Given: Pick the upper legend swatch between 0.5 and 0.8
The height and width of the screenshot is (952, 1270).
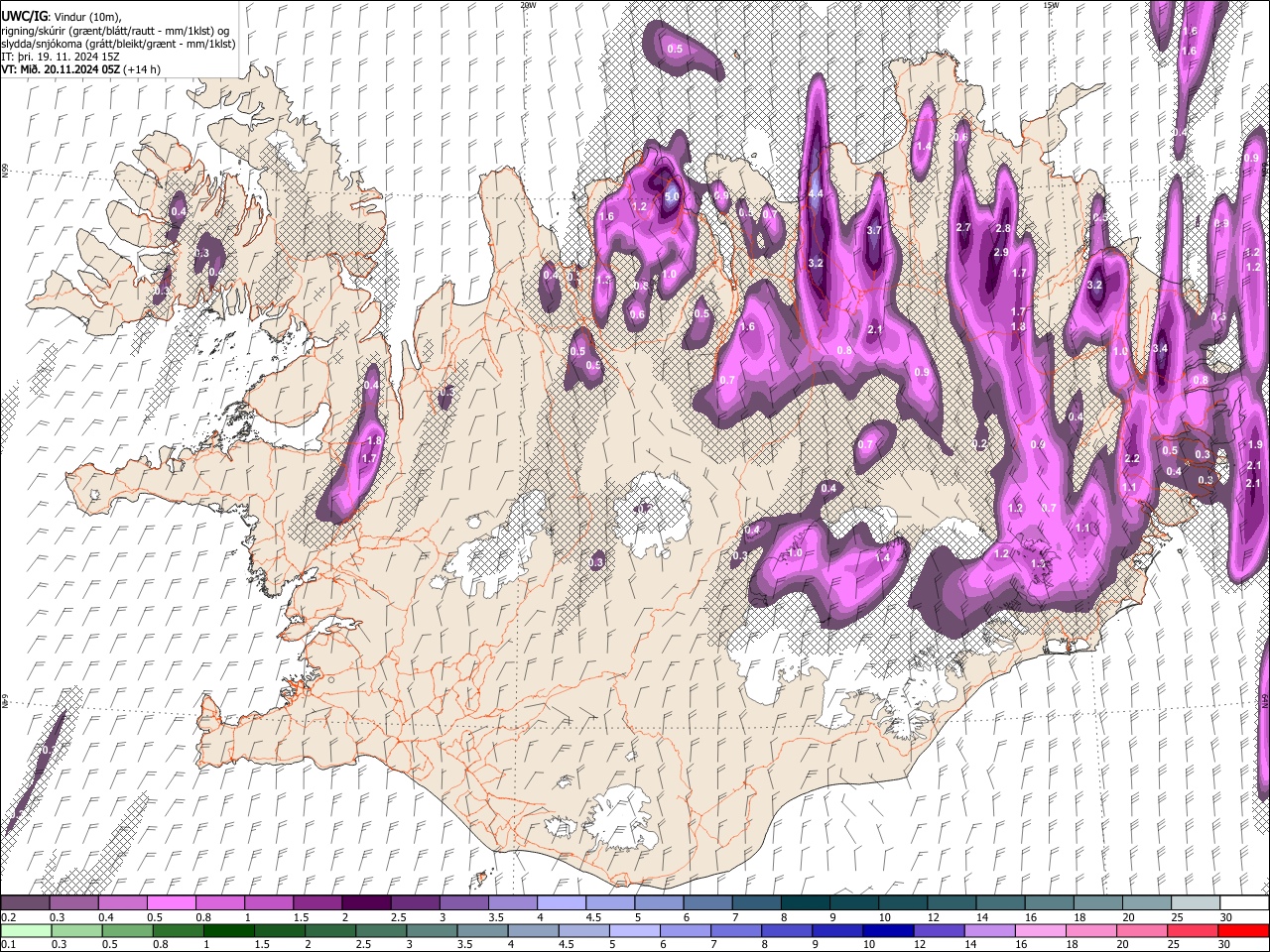Looking at the screenshot, I should coord(172,903).
